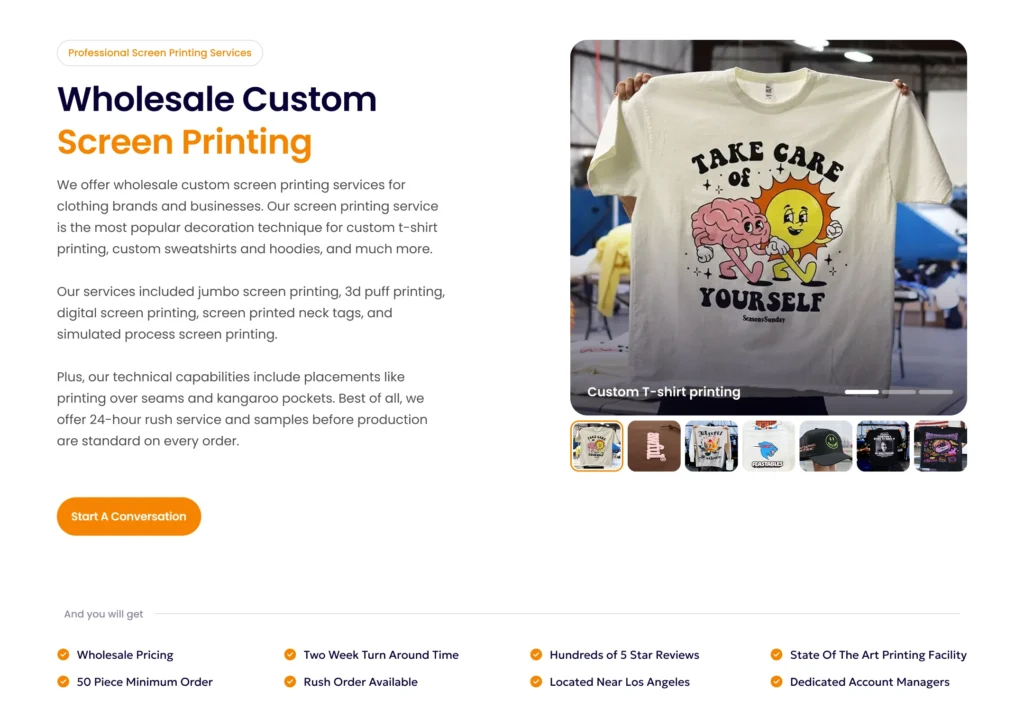The height and width of the screenshot is (728, 1024).
Task: Click the checkmark icon beside Rush Order Available
Action: pos(290,682)
